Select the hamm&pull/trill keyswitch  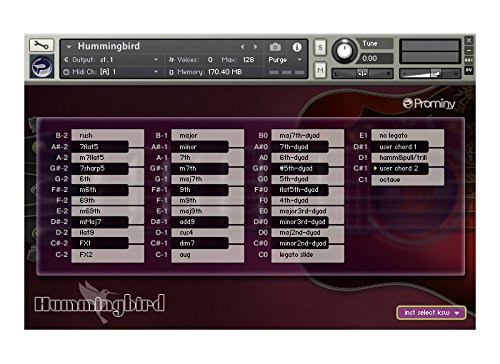(x=408, y=157)
